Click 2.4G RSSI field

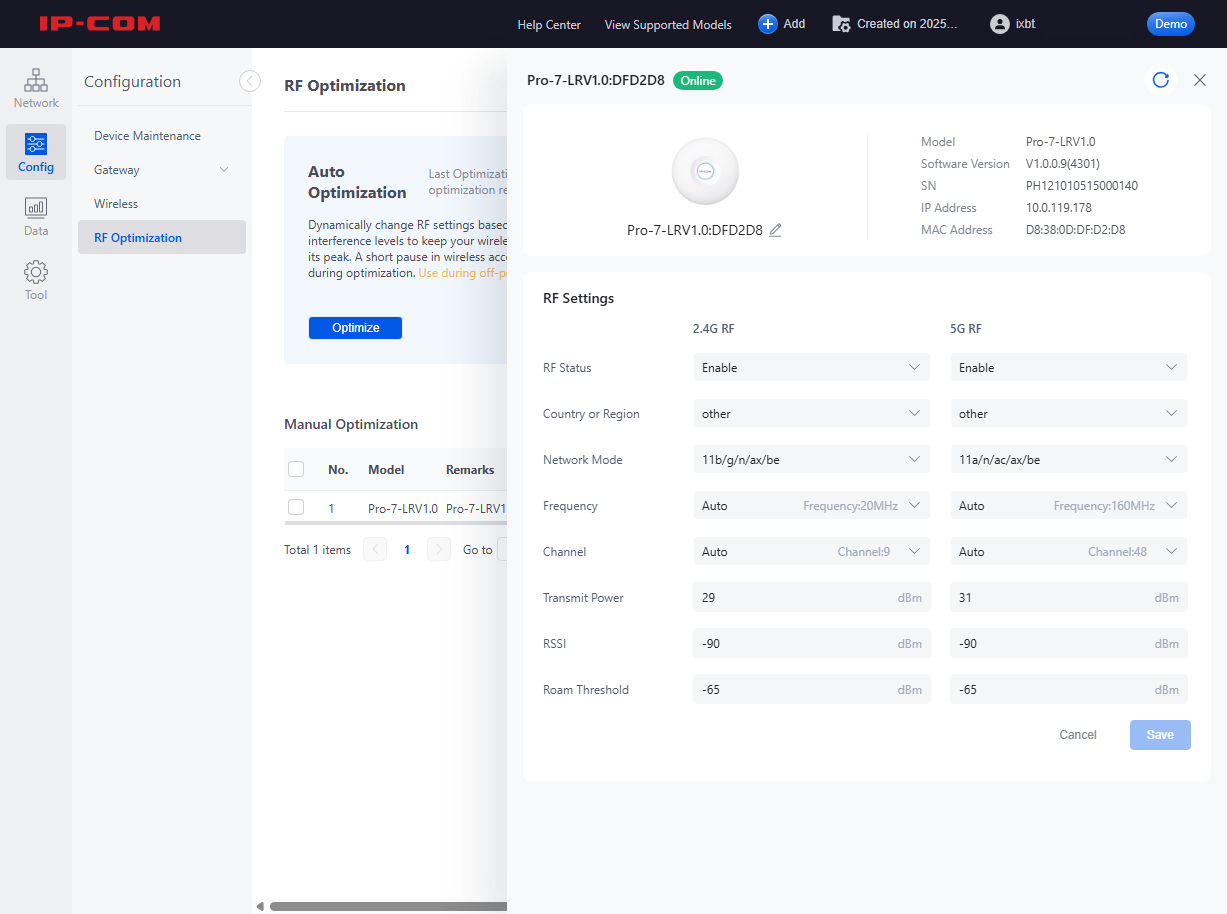tap(812, 644)
